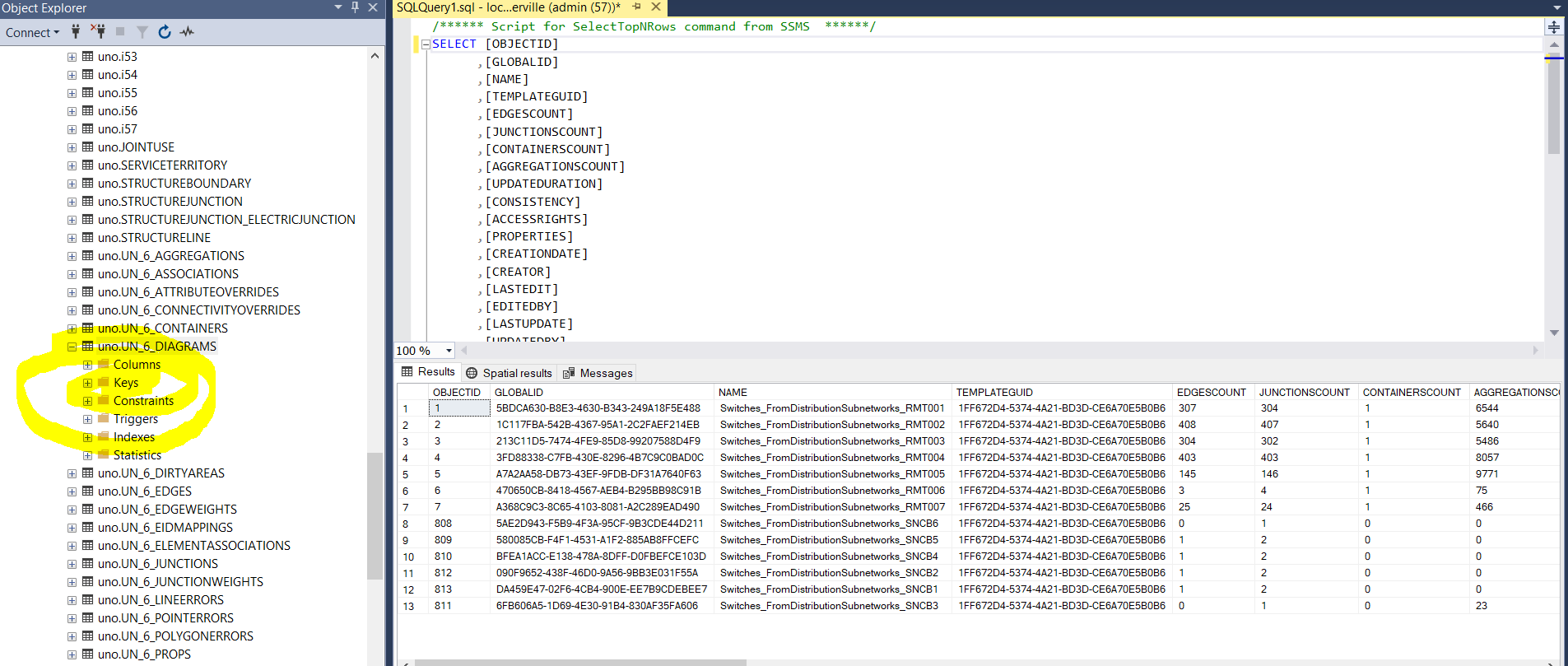This screenshot has height=666, width=1568.
Task: Click the table icon for uno.UN_6_DIRTYAREAS
Action: tap(87, 473)
